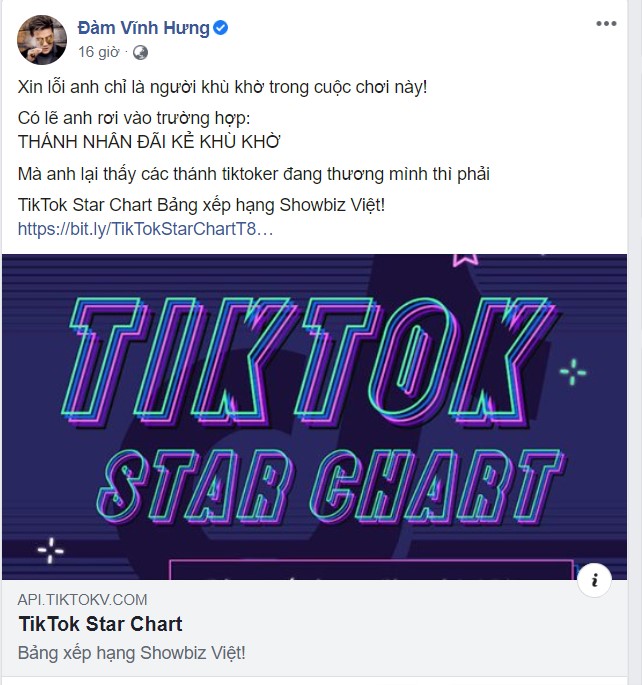Click the globe public privacy icon

click(140, 52)
